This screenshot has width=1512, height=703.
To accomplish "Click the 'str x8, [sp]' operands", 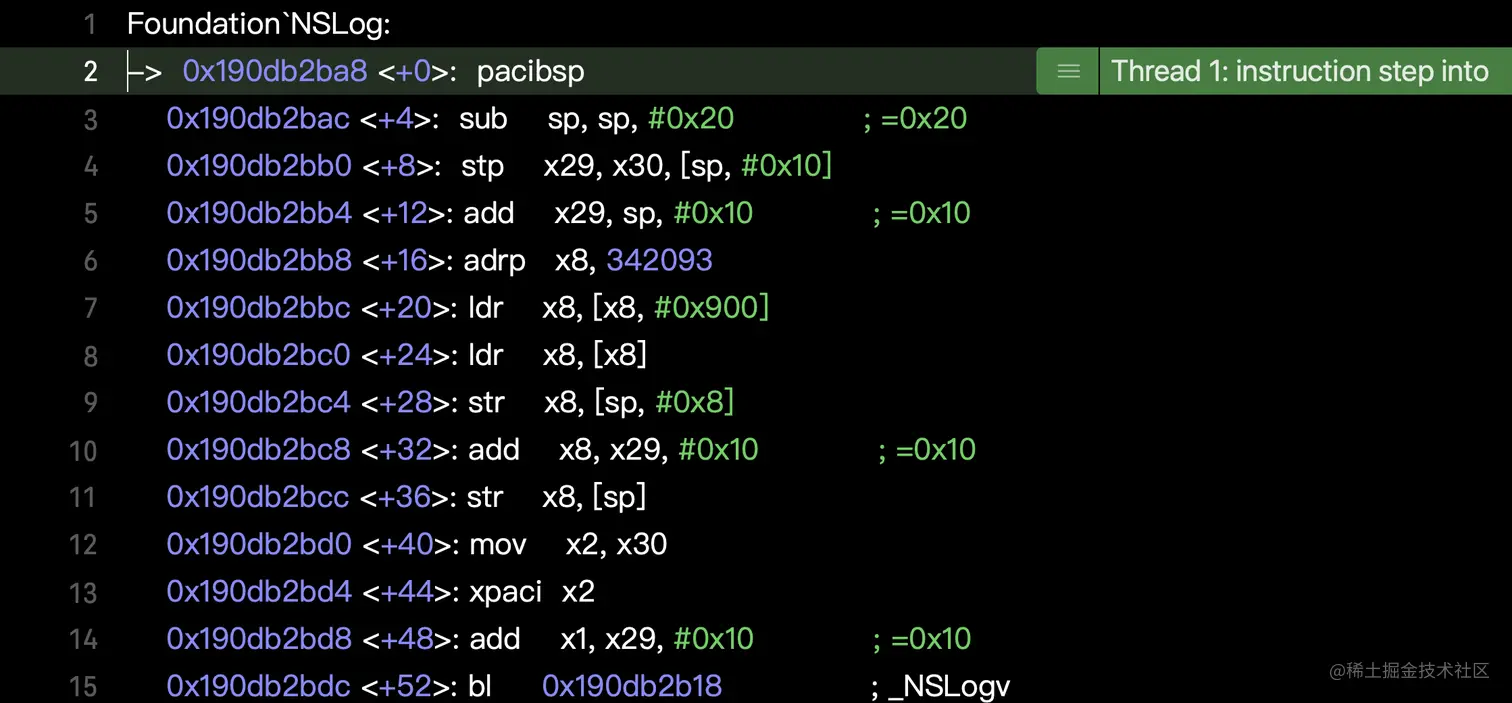I will point(594,497).
